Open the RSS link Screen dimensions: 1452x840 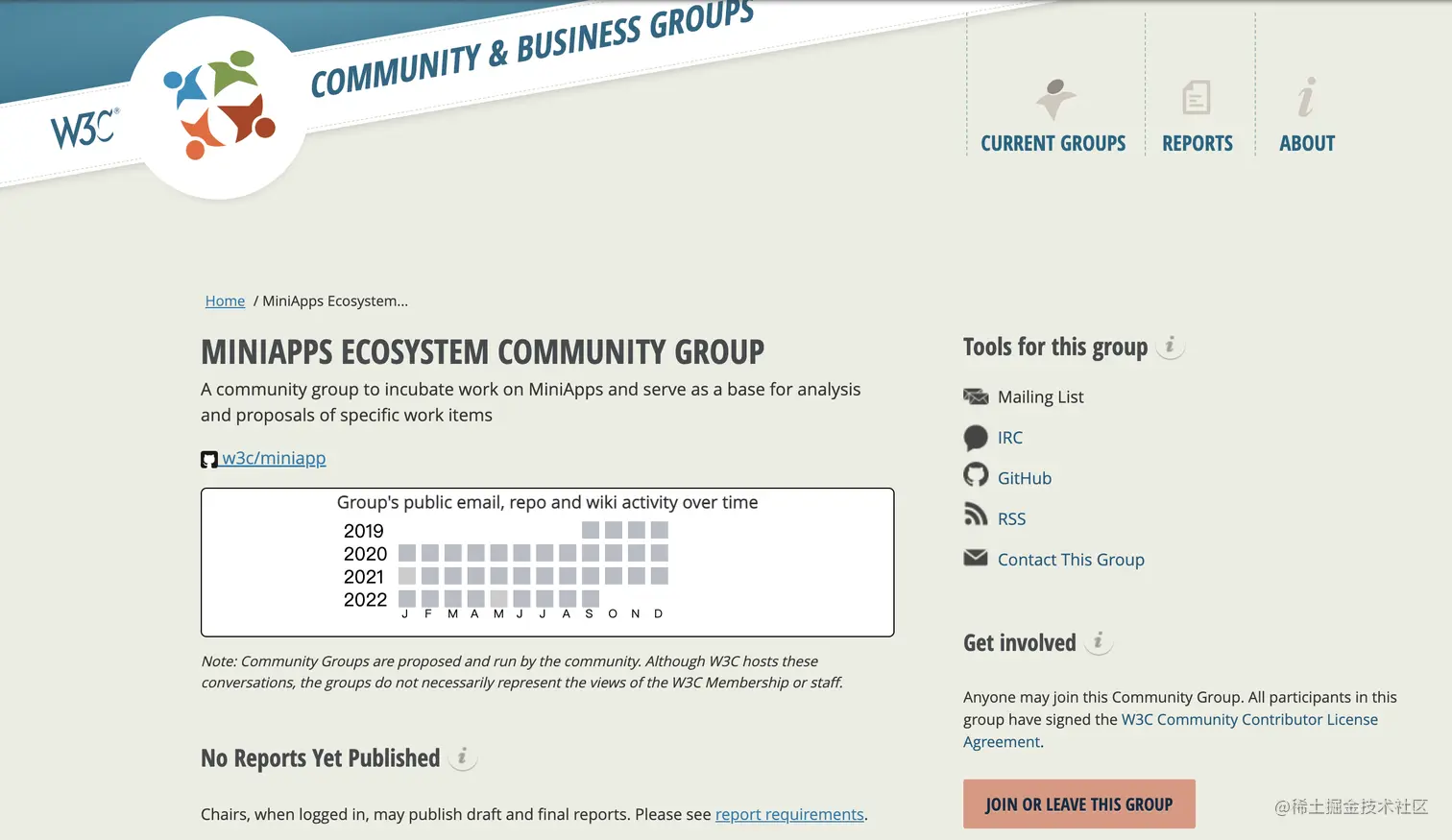click(x=1012, y=518)
